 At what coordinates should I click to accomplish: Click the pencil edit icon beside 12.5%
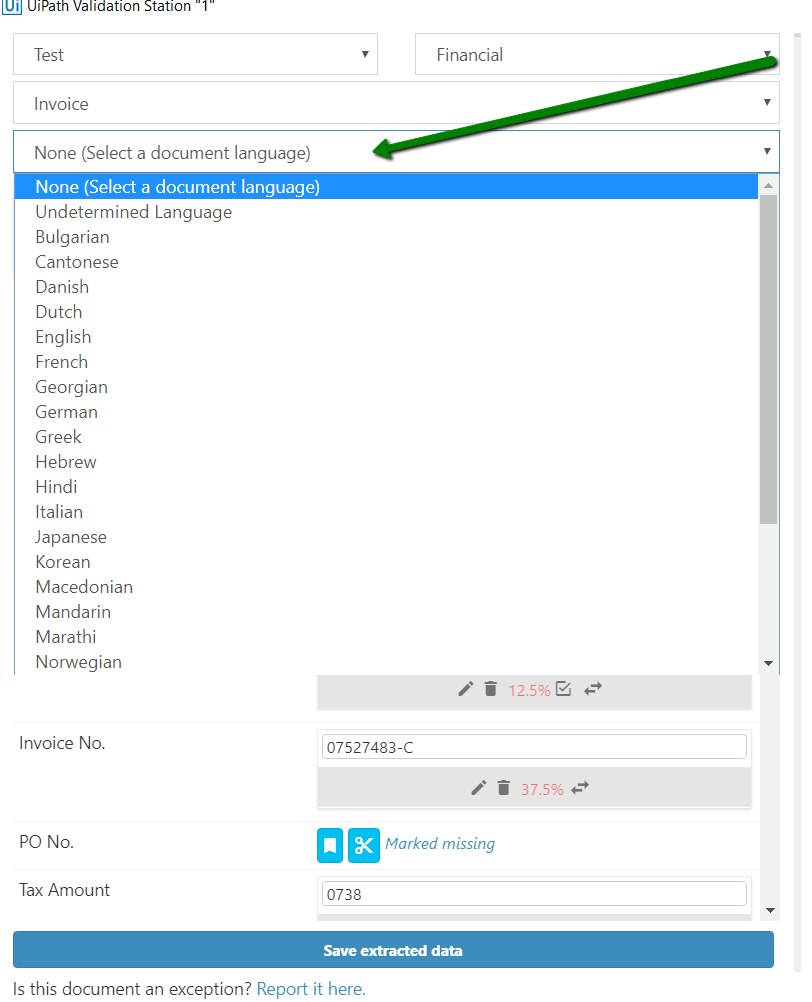pyautogui.click(x=466, y=689)
